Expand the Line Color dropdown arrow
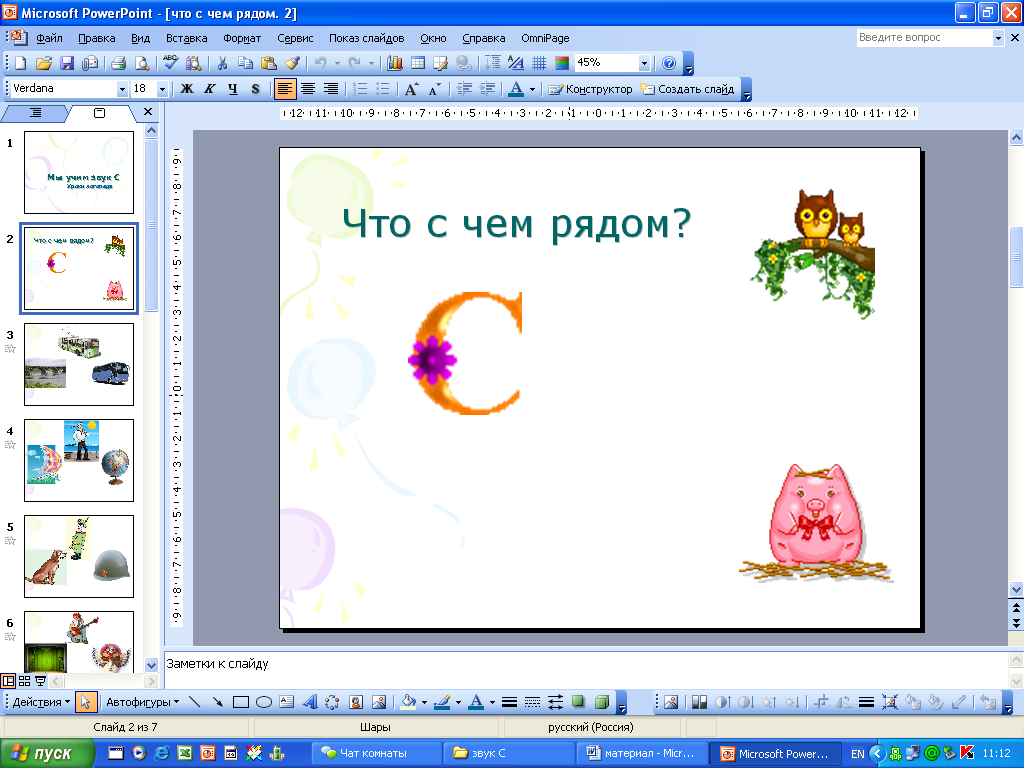Viewport: 1024px width, 768px height. click(458, 702)
